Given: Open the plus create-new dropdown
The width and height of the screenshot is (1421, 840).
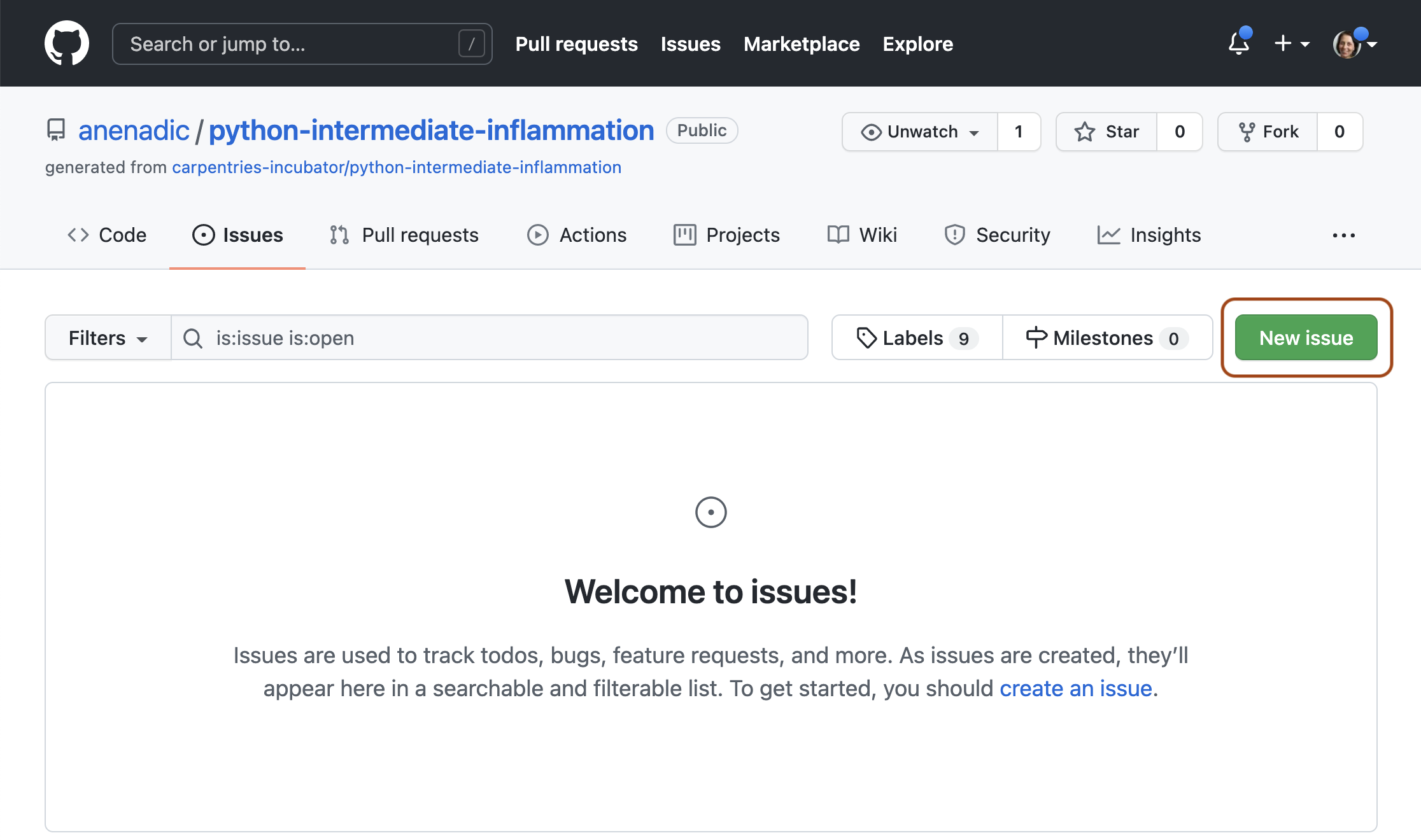Looking at the screenshot, I should pos(1291,43).
